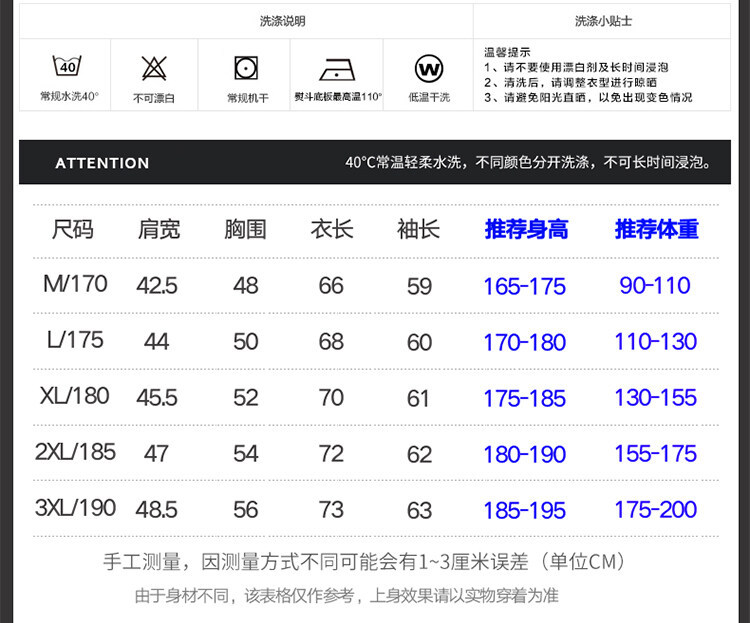Click shoulder width 44 in L row
Image resolution: width=750 pixels, height=623 pixels.
coord(156,342)
